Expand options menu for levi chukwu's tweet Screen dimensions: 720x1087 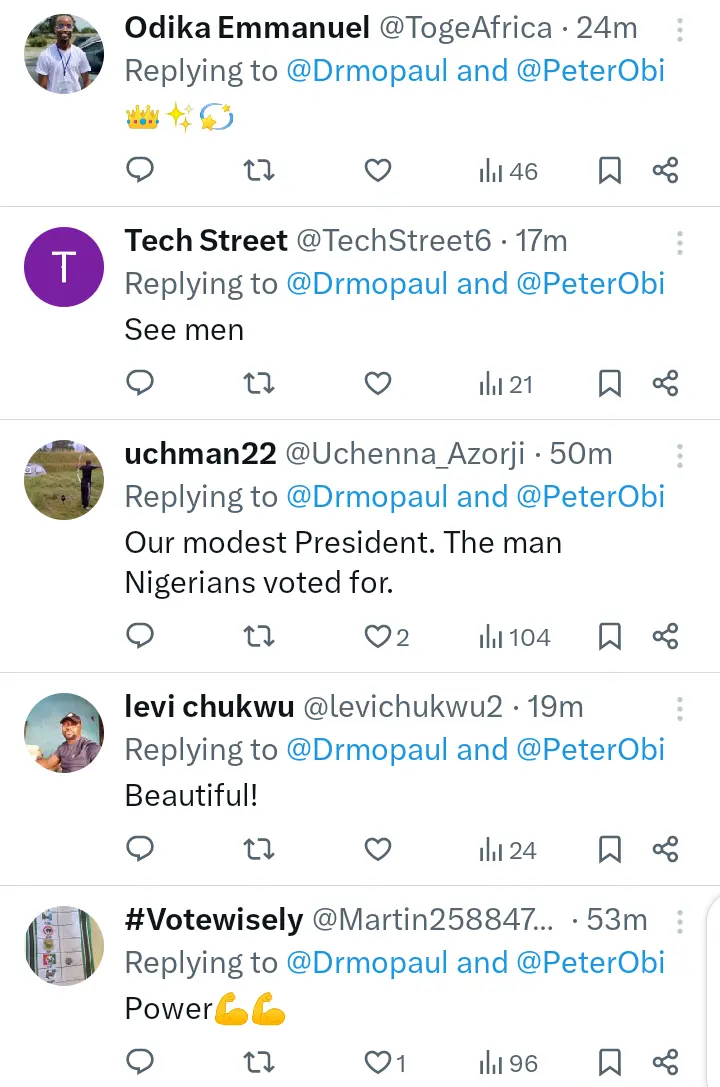680,709
